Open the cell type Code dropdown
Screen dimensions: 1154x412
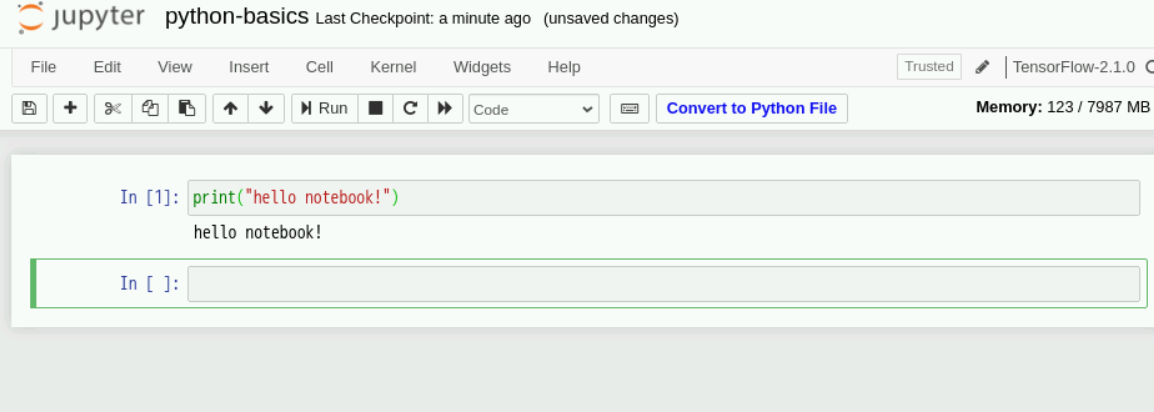(x=533, y=109)
